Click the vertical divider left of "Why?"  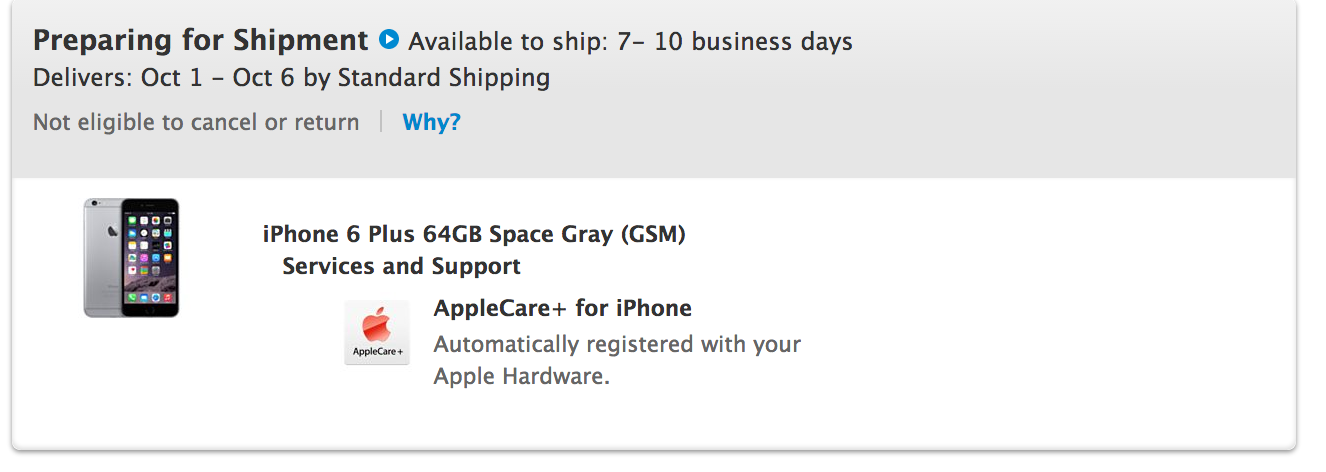pyautogui.click(x=381, y=122)
